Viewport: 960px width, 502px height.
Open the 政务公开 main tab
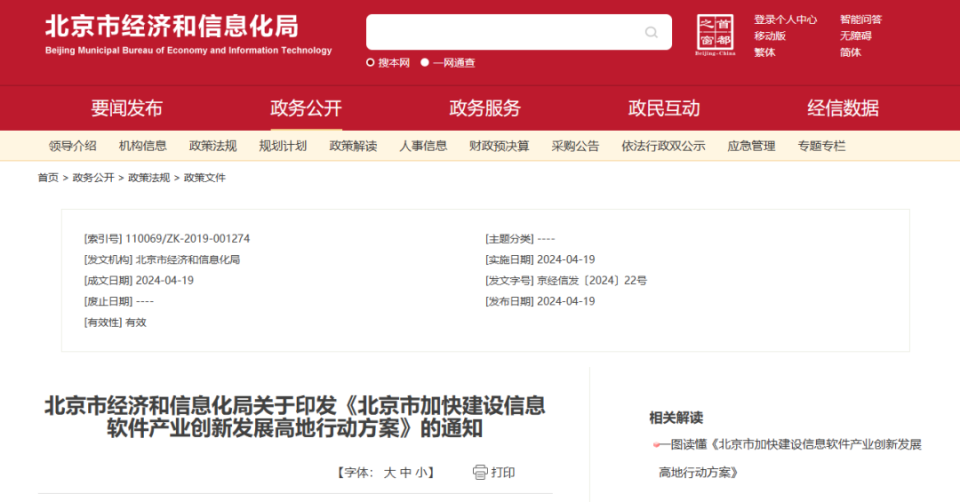point(306,108)
